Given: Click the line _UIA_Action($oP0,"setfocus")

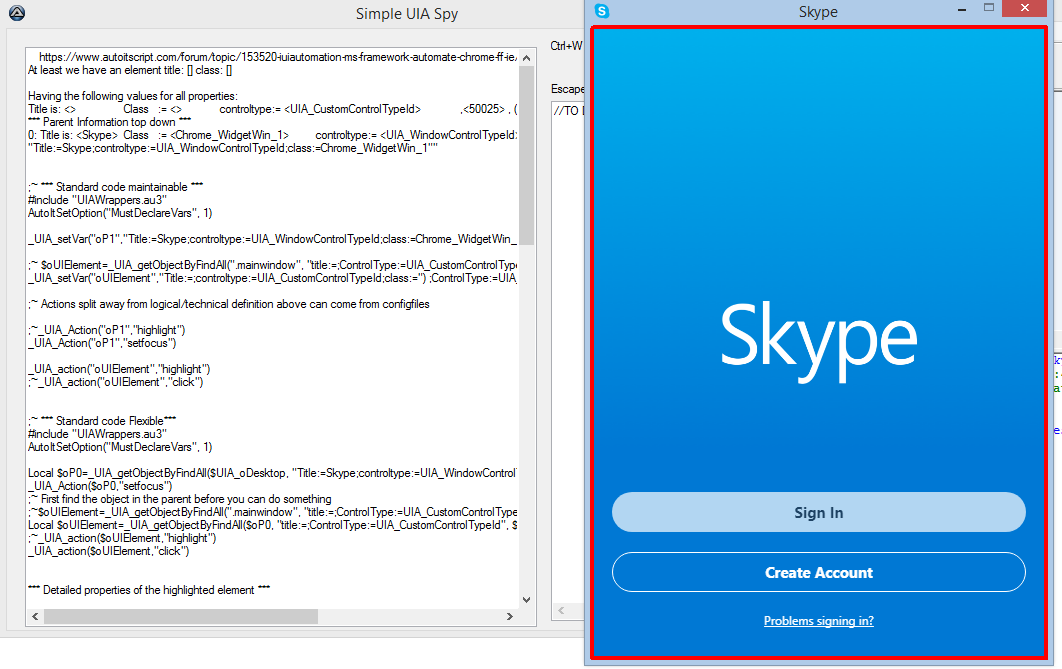Looking at the screenshot, I should (100, 486).
